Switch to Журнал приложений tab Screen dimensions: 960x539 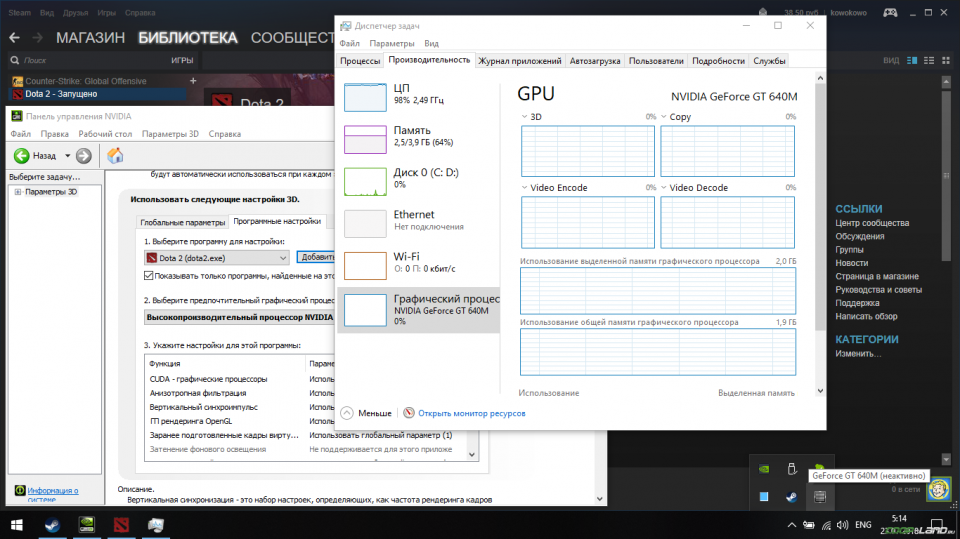point(520,61)
